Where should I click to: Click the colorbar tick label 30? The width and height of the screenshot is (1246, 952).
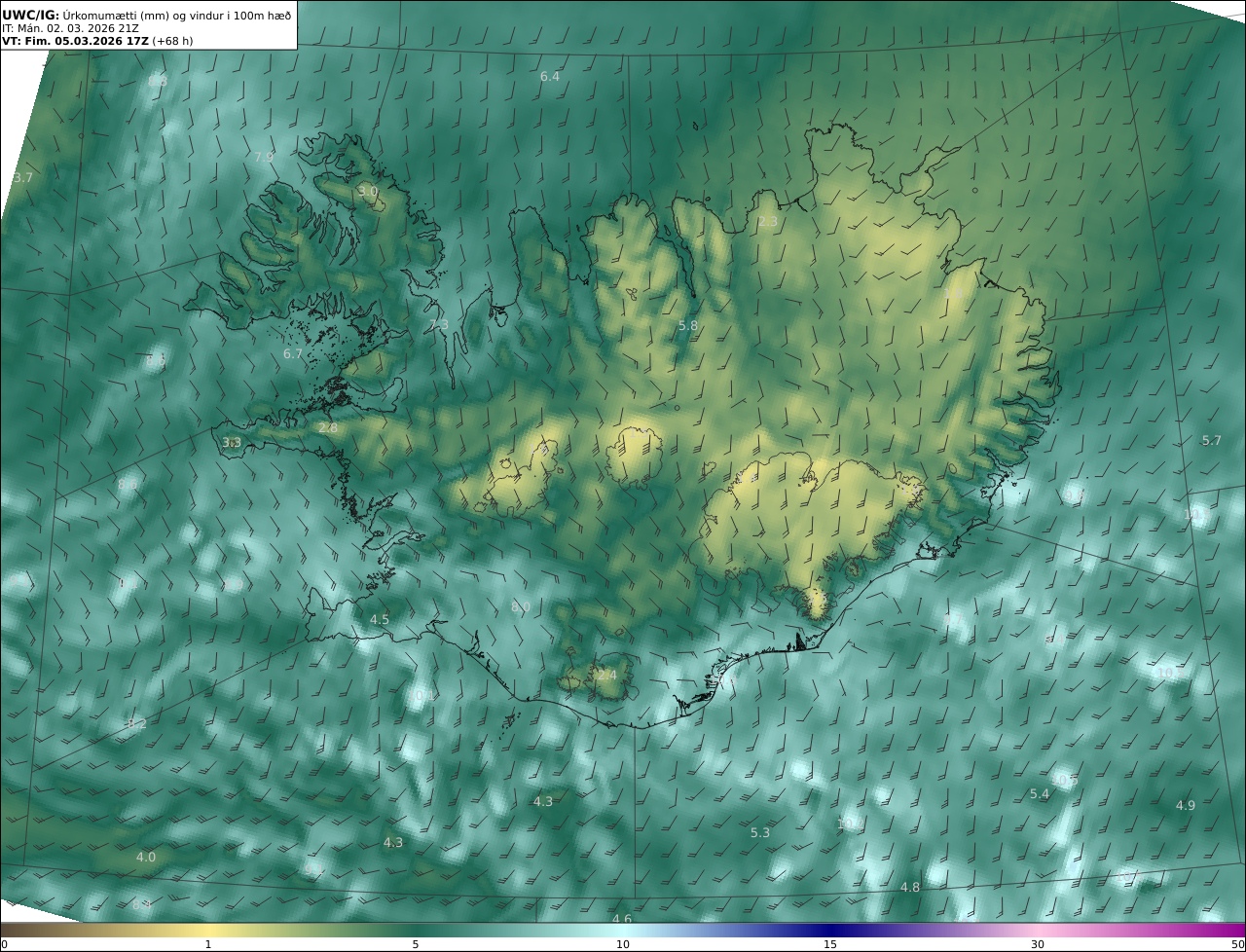pyautogui.click(x=1038, y=945)
